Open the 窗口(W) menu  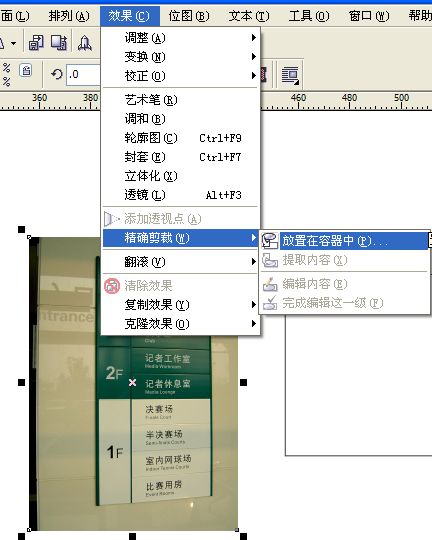tap(369, 16)
